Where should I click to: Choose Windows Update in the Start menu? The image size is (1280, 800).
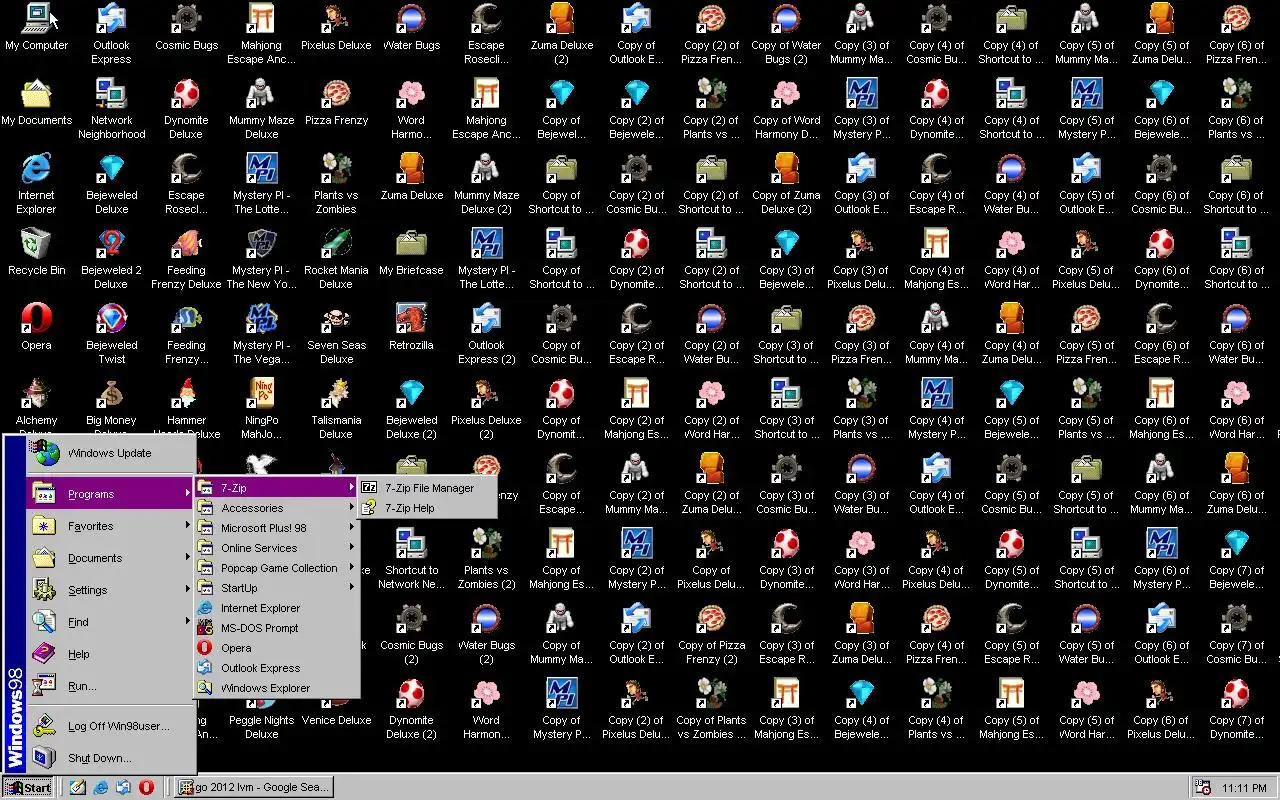[x=110, y=453]
